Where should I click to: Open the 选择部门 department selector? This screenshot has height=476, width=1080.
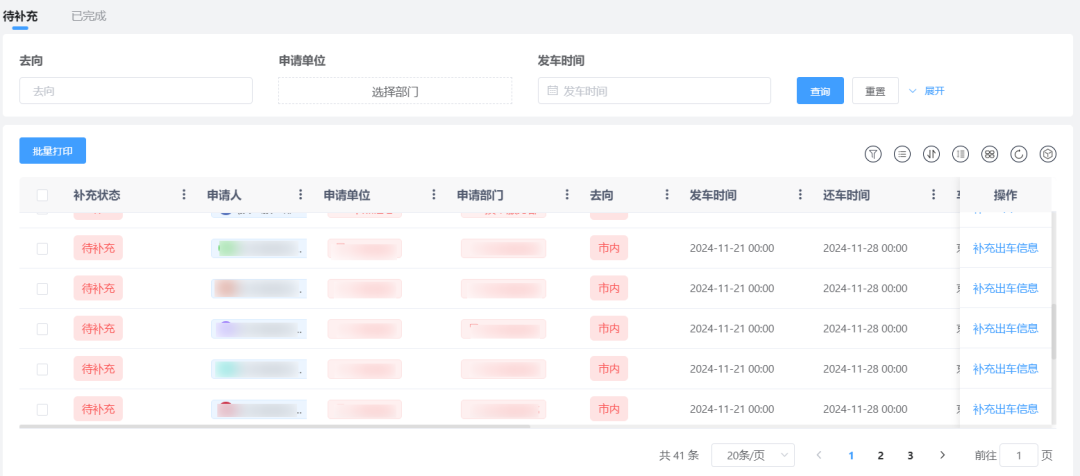(395, 91)
